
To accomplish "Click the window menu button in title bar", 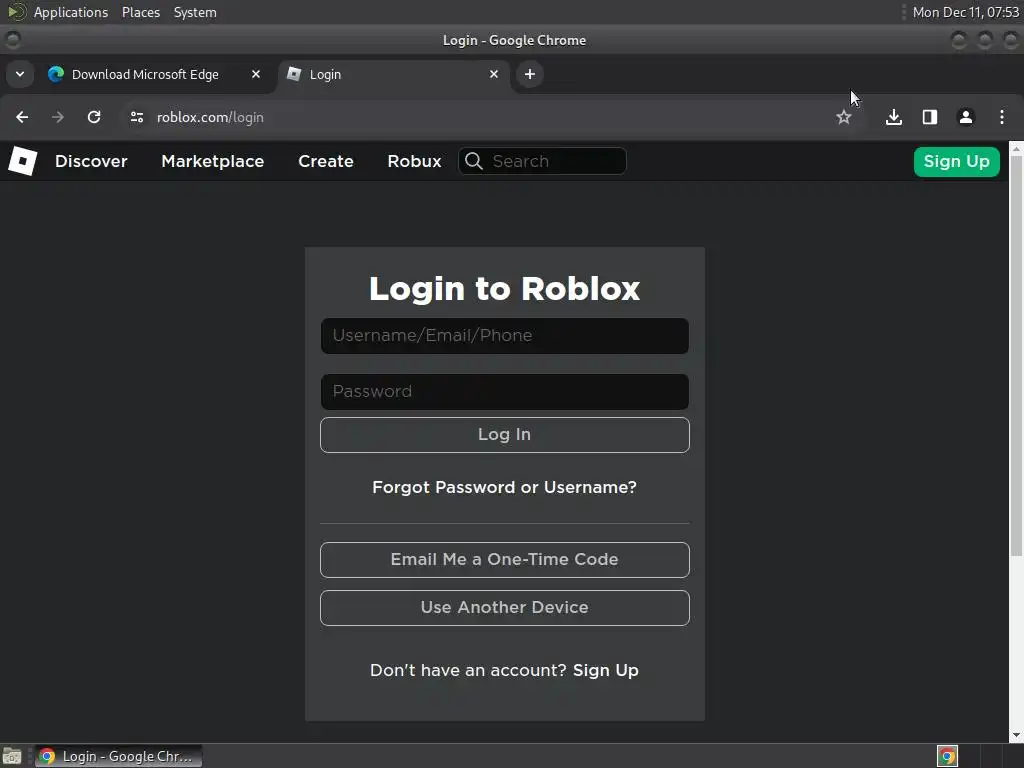I will click(12, 40).
